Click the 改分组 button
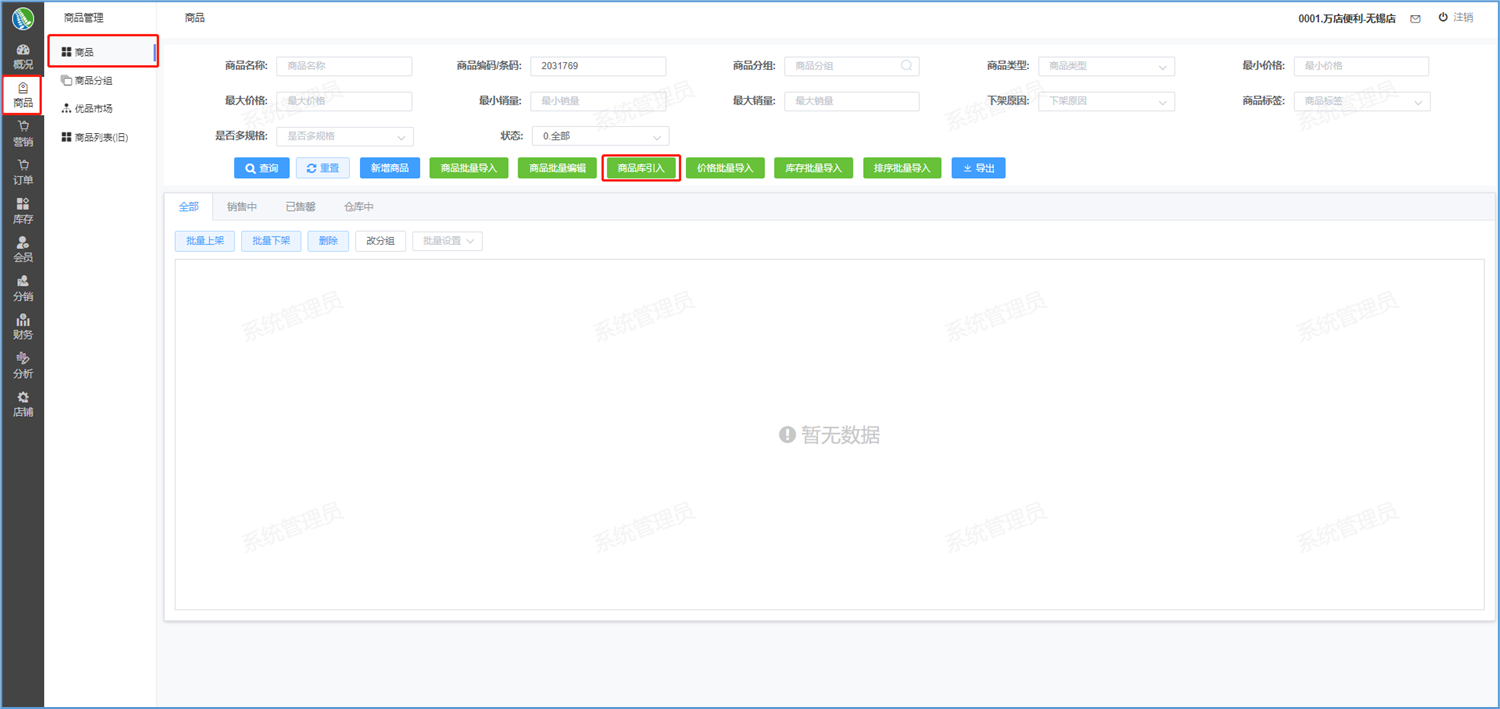The image size is (1500, 709). (x=380, y=241)
